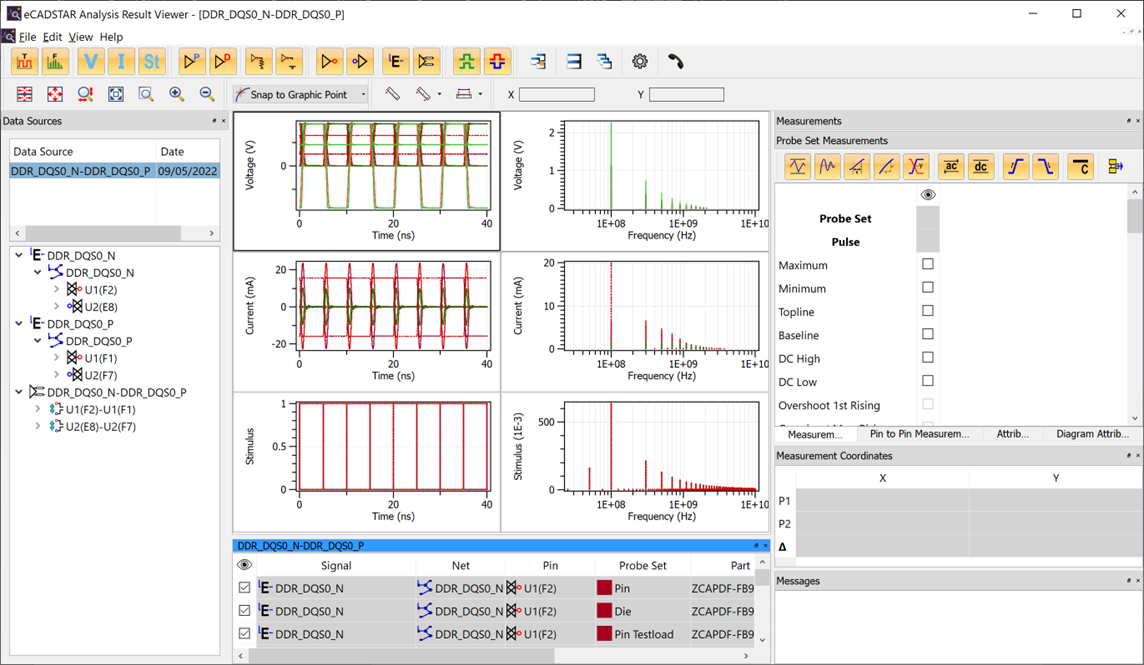1144x665 pixels.
Task: Toggle the E-net signals icon
Action: (x=395, y=62)
